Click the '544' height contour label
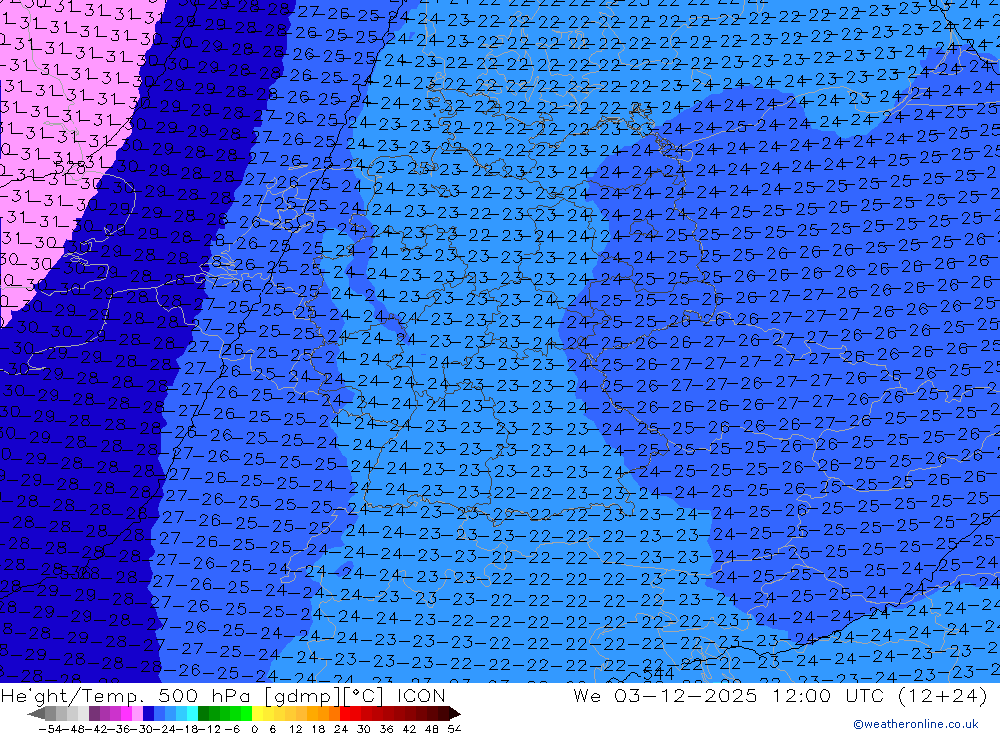The width and height of the screenshot is (1000, 733). (x=658, y=674)
